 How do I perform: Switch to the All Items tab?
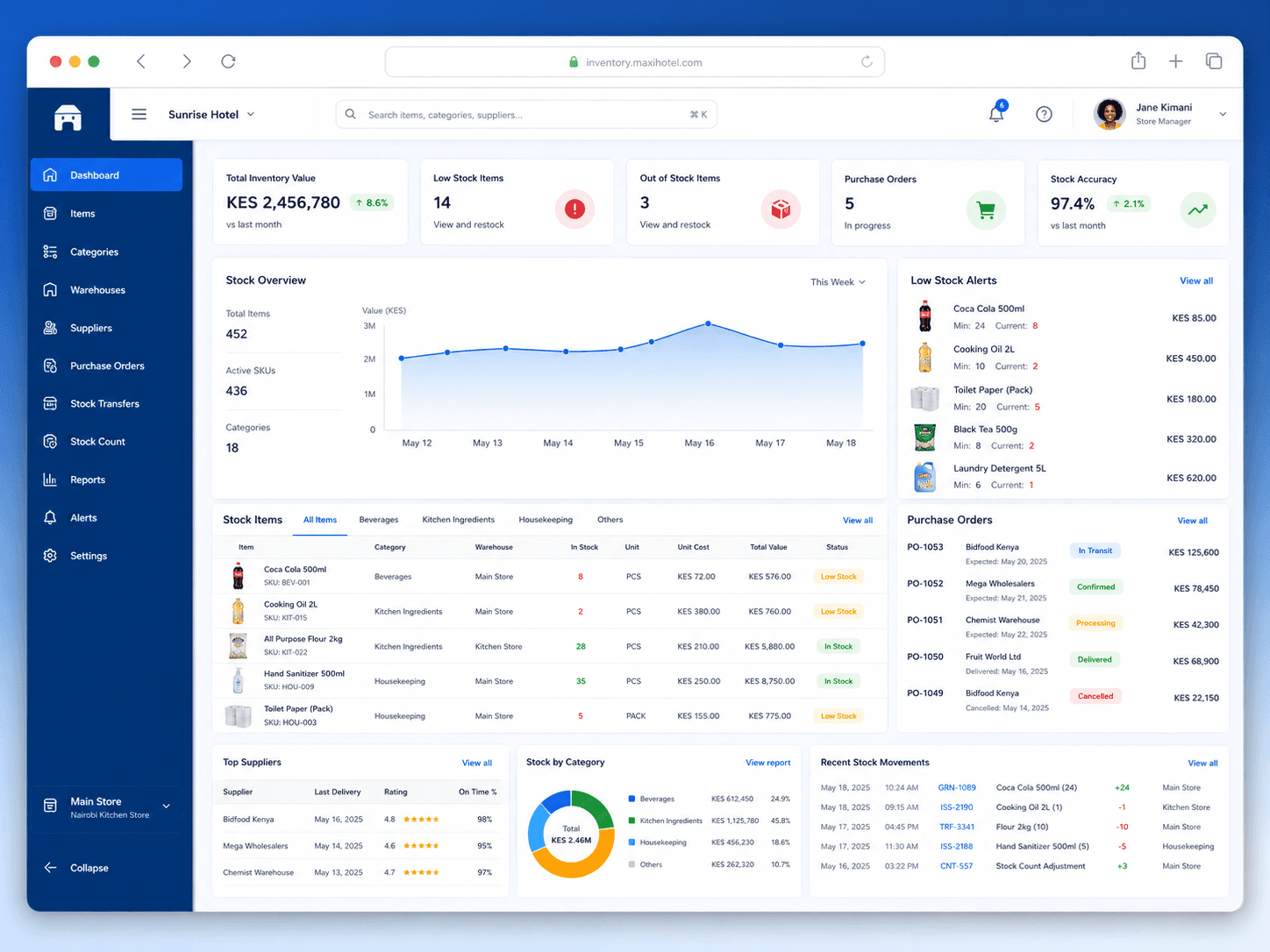click(x=320, y=520)
